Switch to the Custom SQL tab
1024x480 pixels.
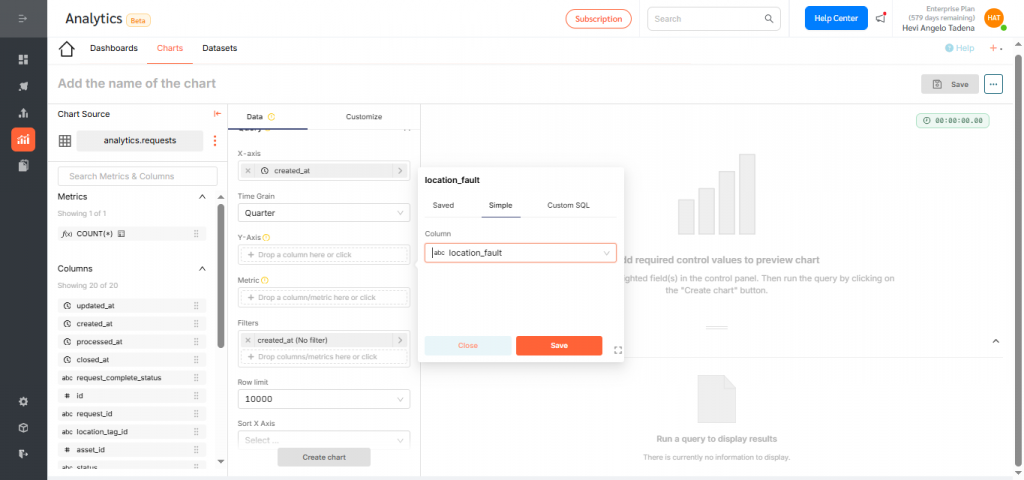pos(568,205)
